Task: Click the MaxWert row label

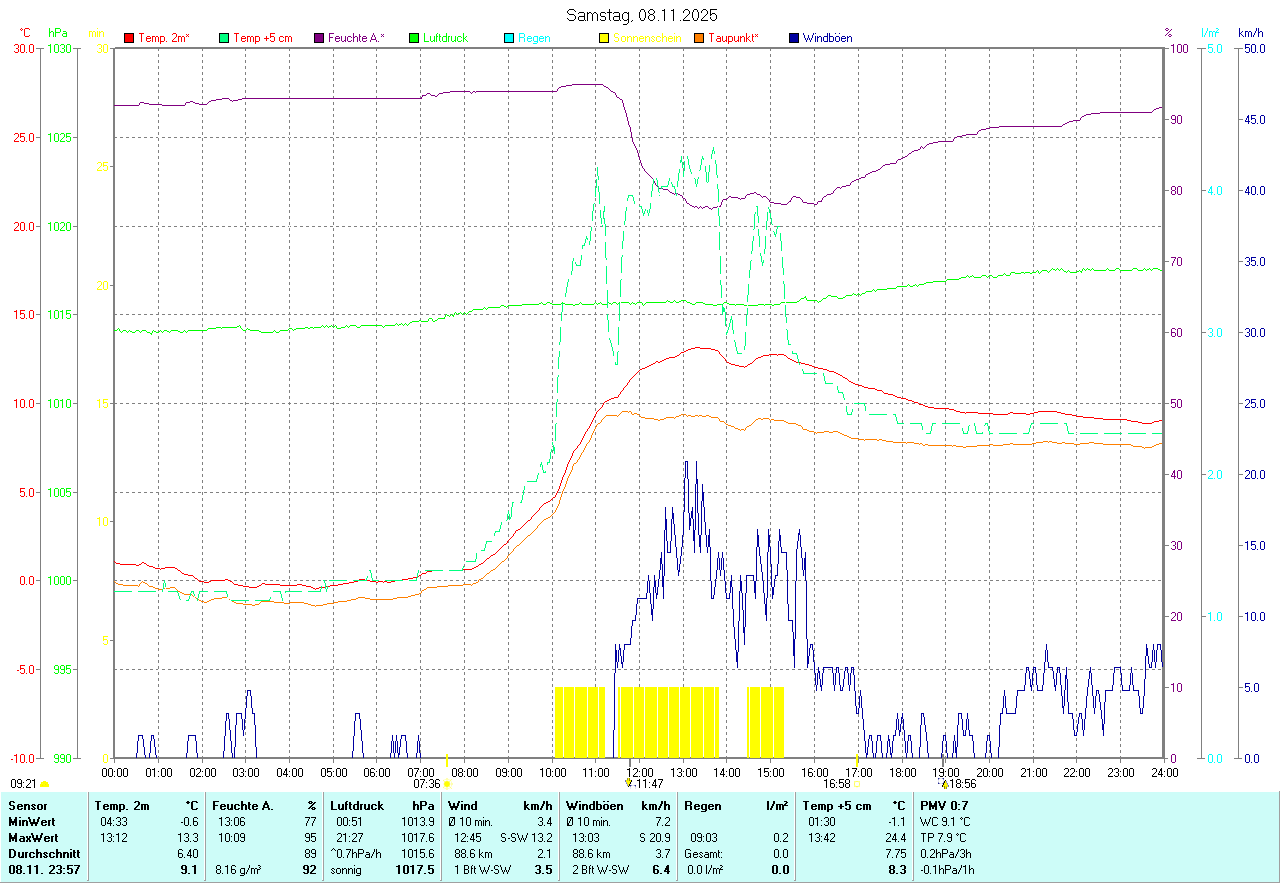Action: coord(33,837)
